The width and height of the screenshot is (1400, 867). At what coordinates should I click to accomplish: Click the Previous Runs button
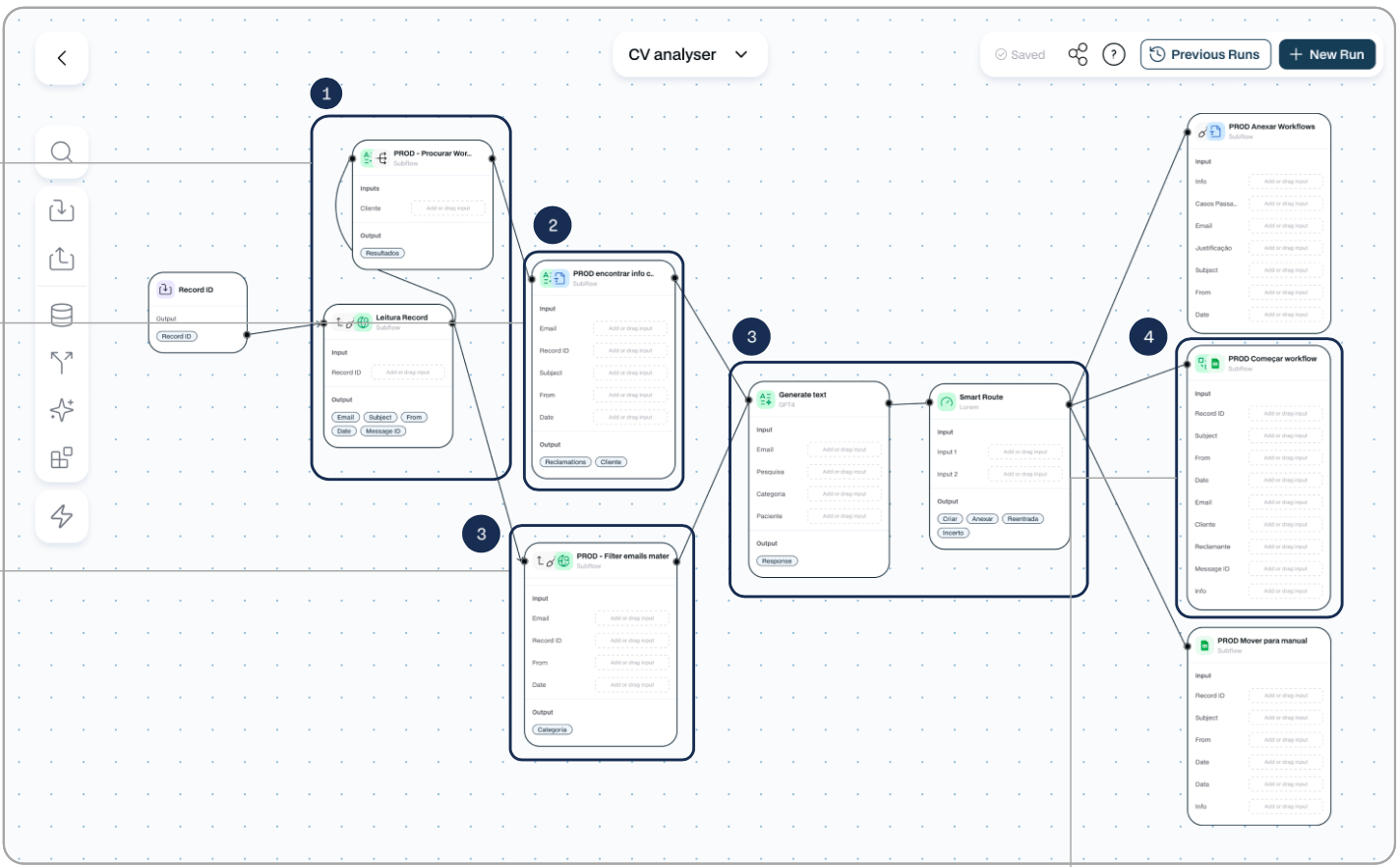[1205, 55]
